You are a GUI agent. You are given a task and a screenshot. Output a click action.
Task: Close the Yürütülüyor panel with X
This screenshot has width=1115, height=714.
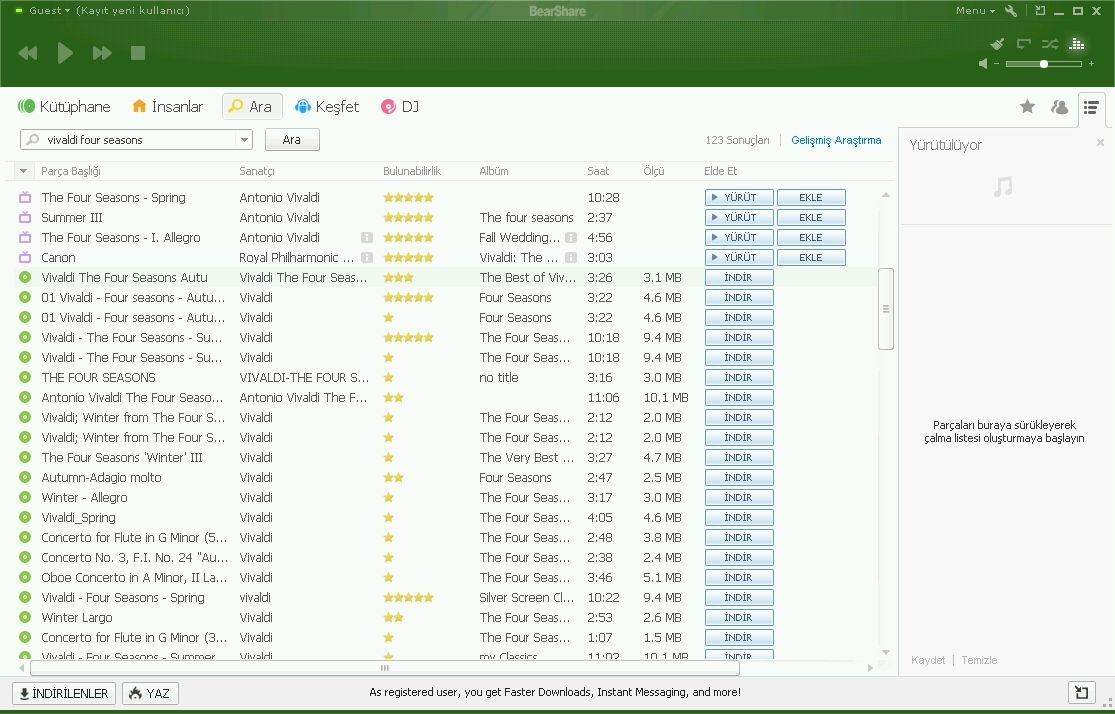tap(1100, 143)
